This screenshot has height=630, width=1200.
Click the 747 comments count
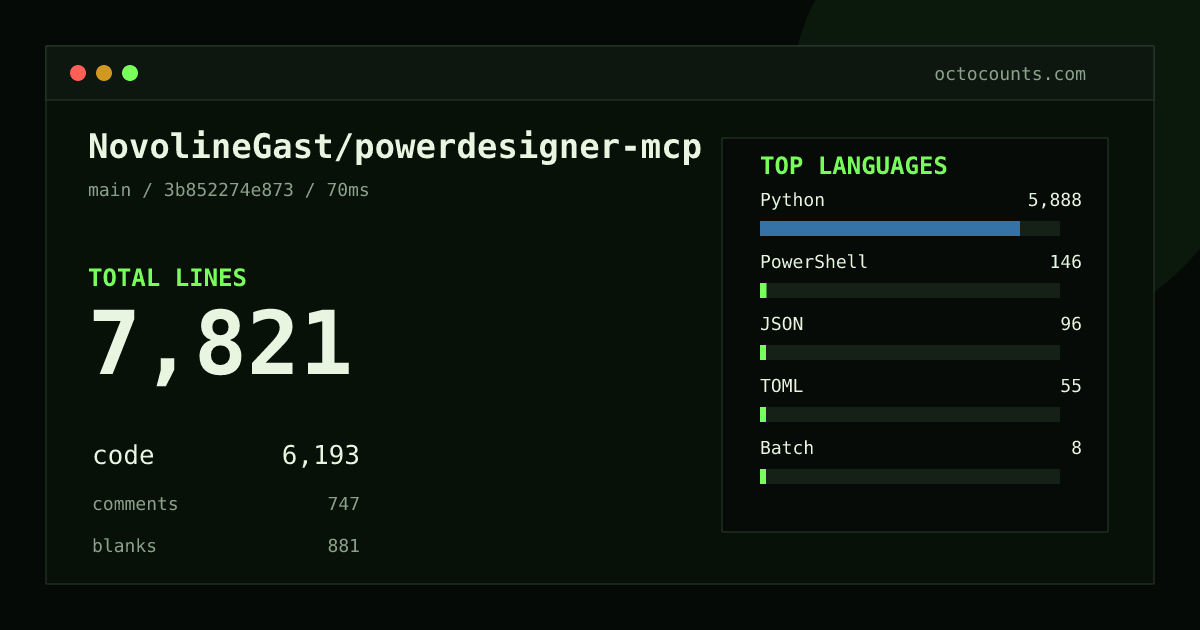pyautogui.click(x=343, y=504)
